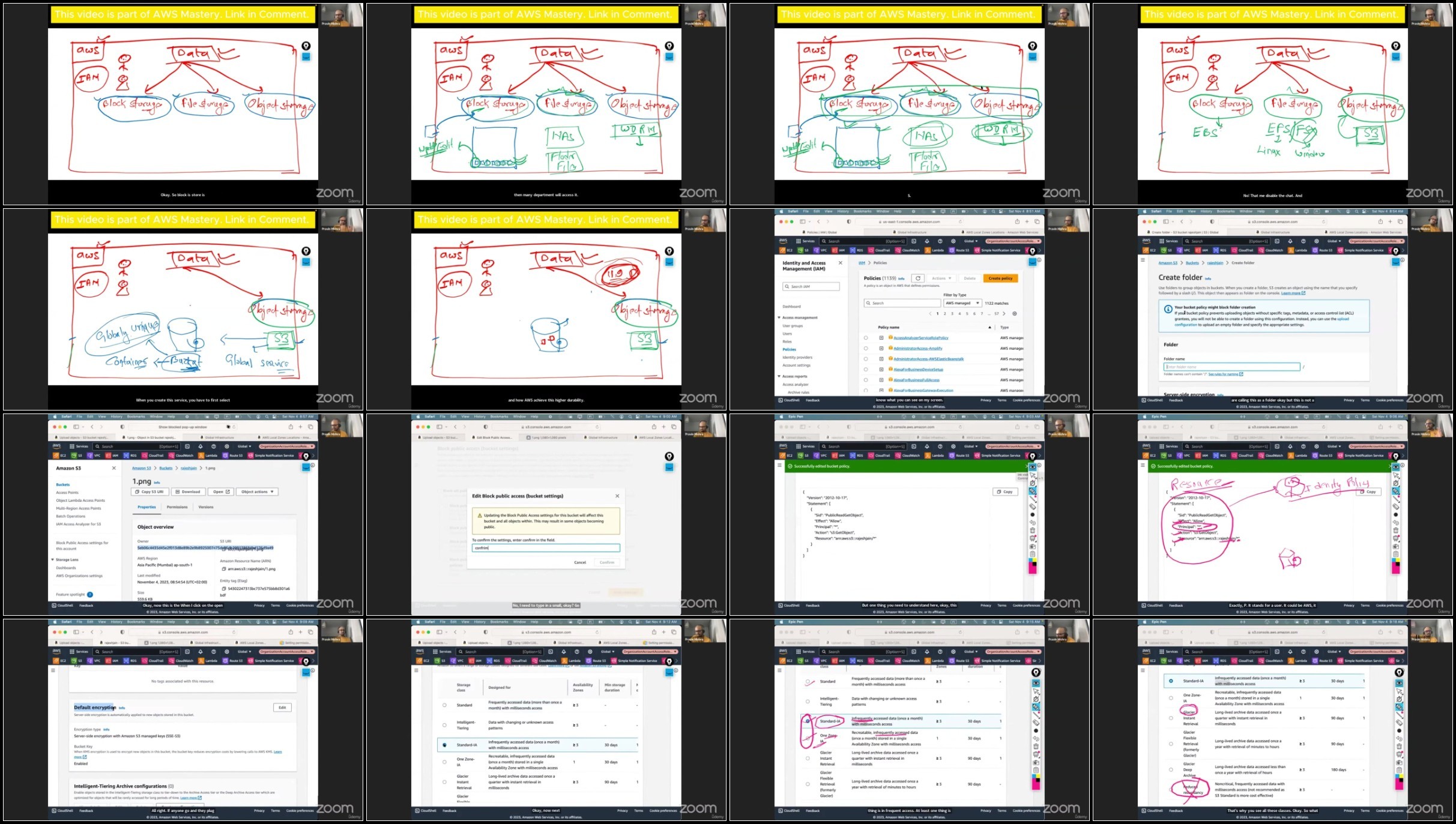Go to the next policies page using the right chevron
1456x824 pixels.
point(1004,313)
